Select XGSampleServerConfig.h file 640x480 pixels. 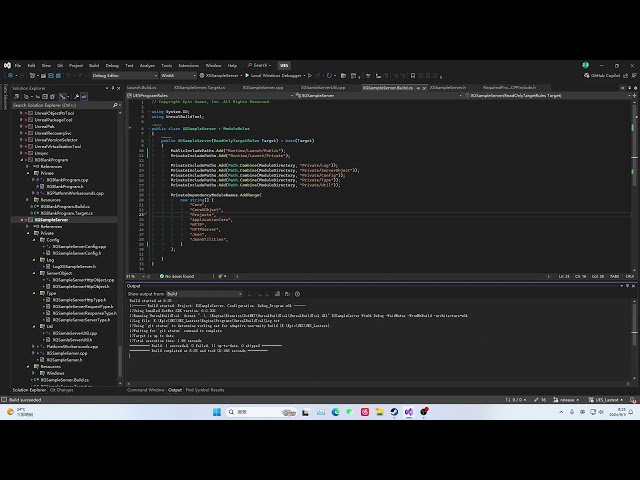(x=77, y=253)
